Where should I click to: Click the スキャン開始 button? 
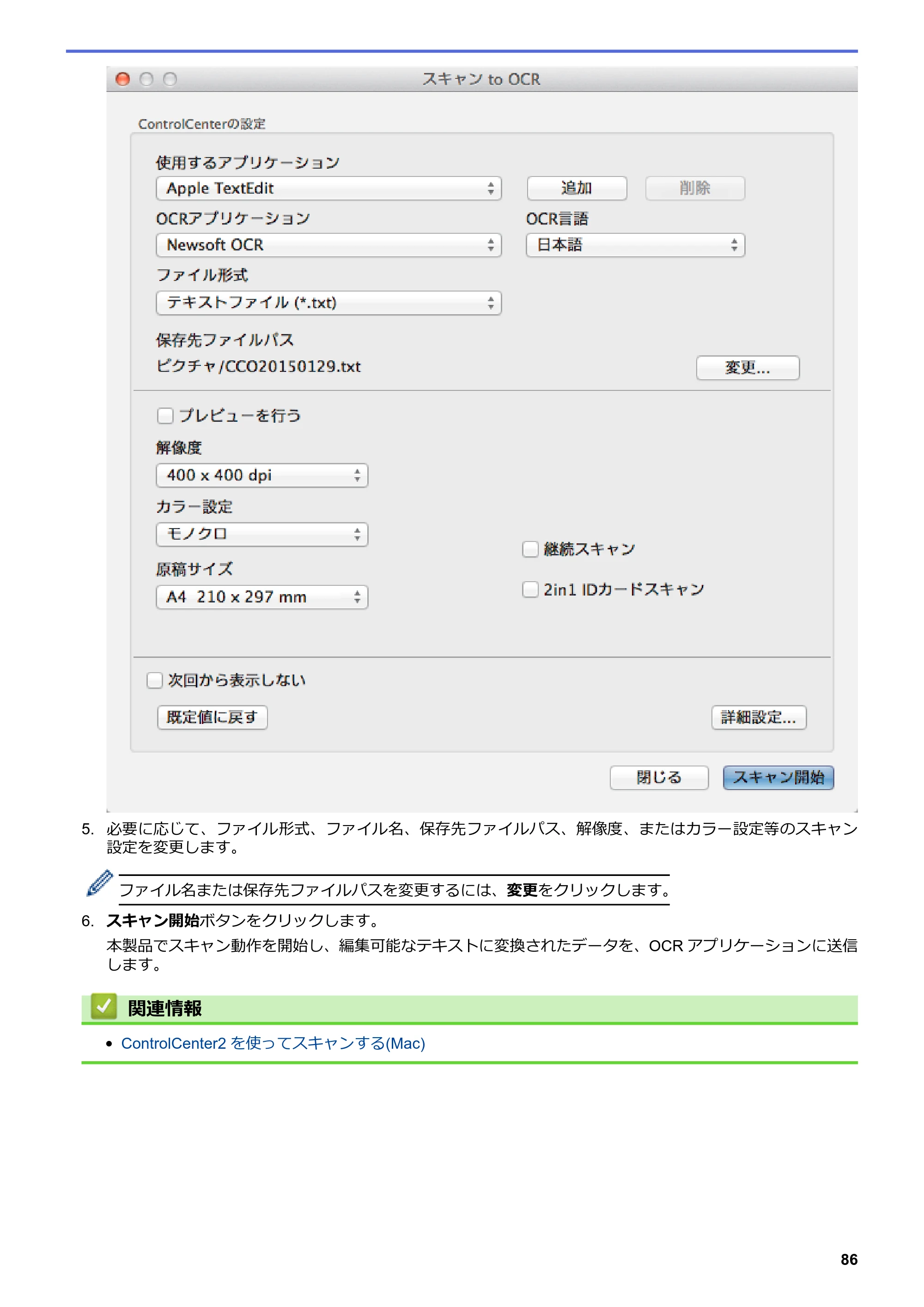point(778,778)
